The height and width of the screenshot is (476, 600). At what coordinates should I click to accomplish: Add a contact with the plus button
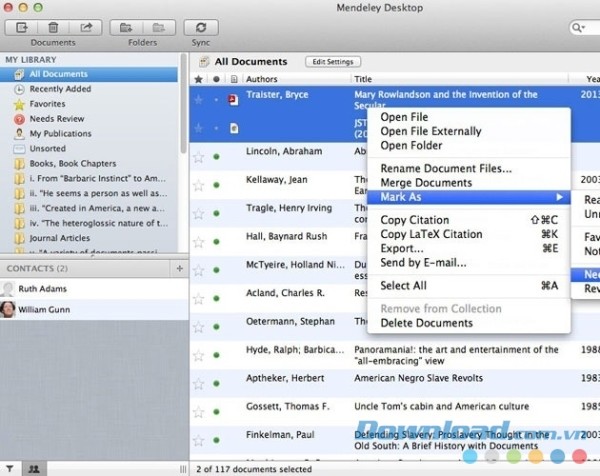pyautogui.click(x=180, y=269)
